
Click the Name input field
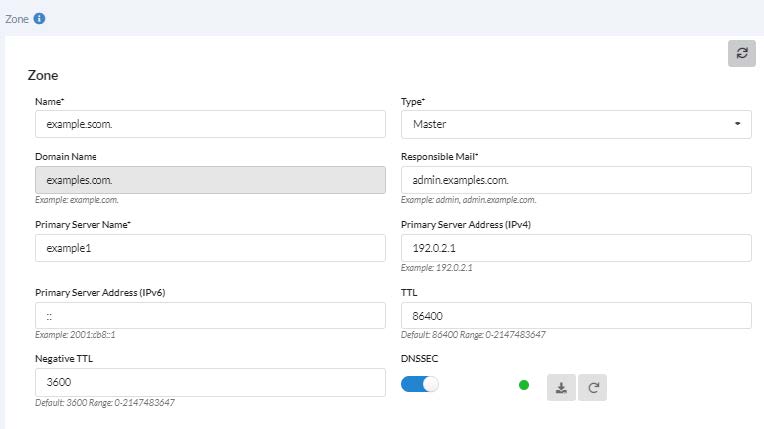click(210, 124)
